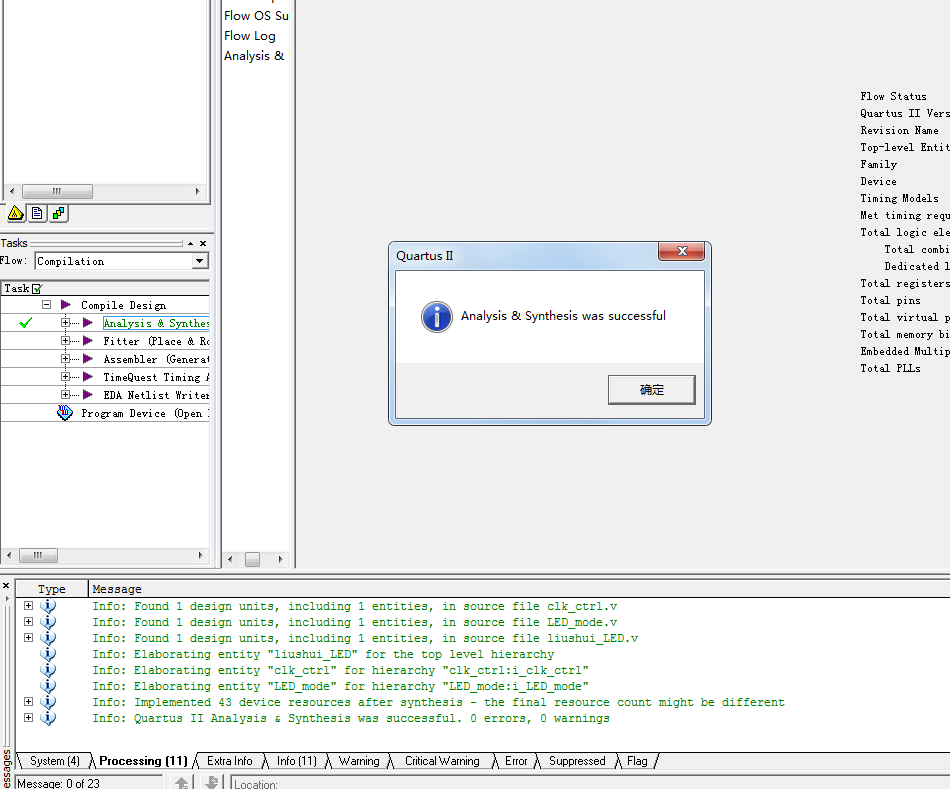Click the Type column header in messages
This screenshot has width=950, height=789.
(x=51, y=589)
